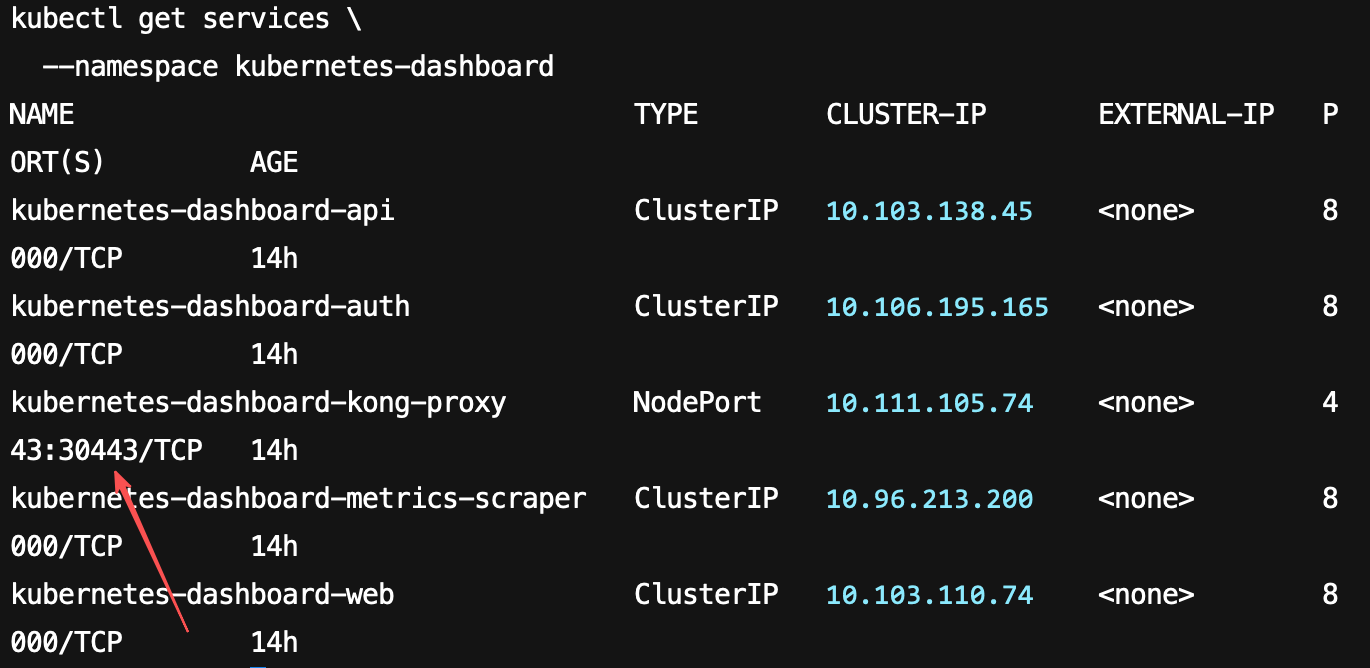The image size is (1370, 668).
Task: Click the cluster IP 10.103.110.74
Action: click(x=930, y=595)
